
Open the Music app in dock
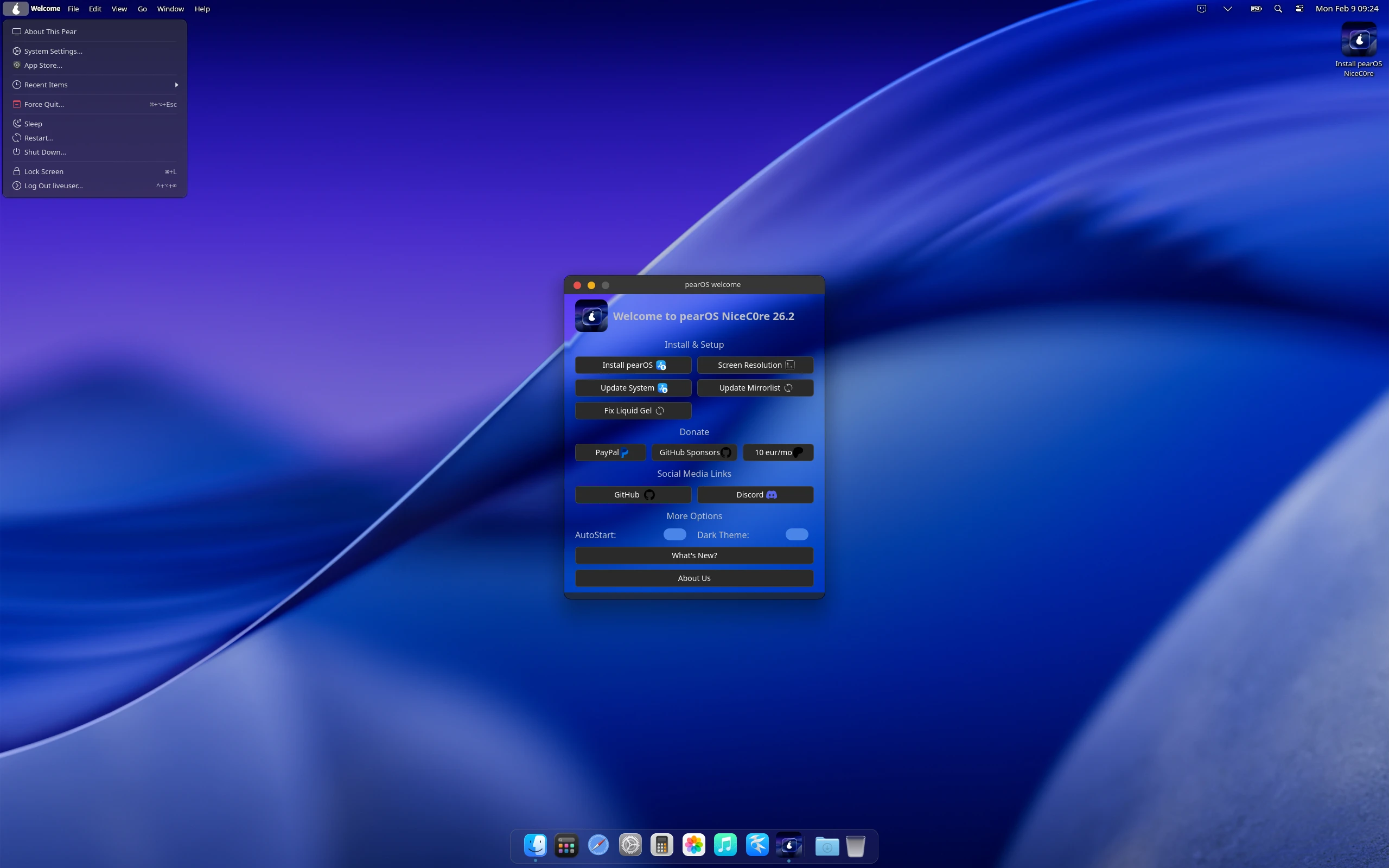pyautogui.click(x=725, y=845)
